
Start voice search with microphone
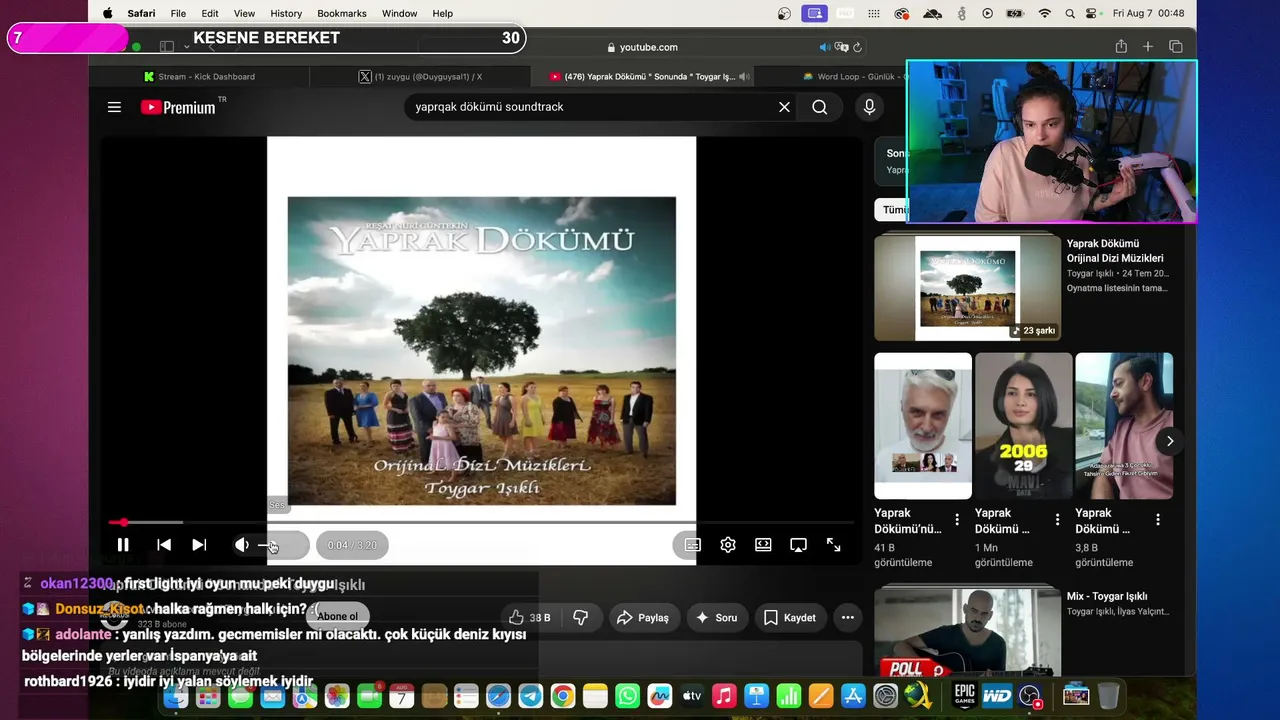pos(869,107)
